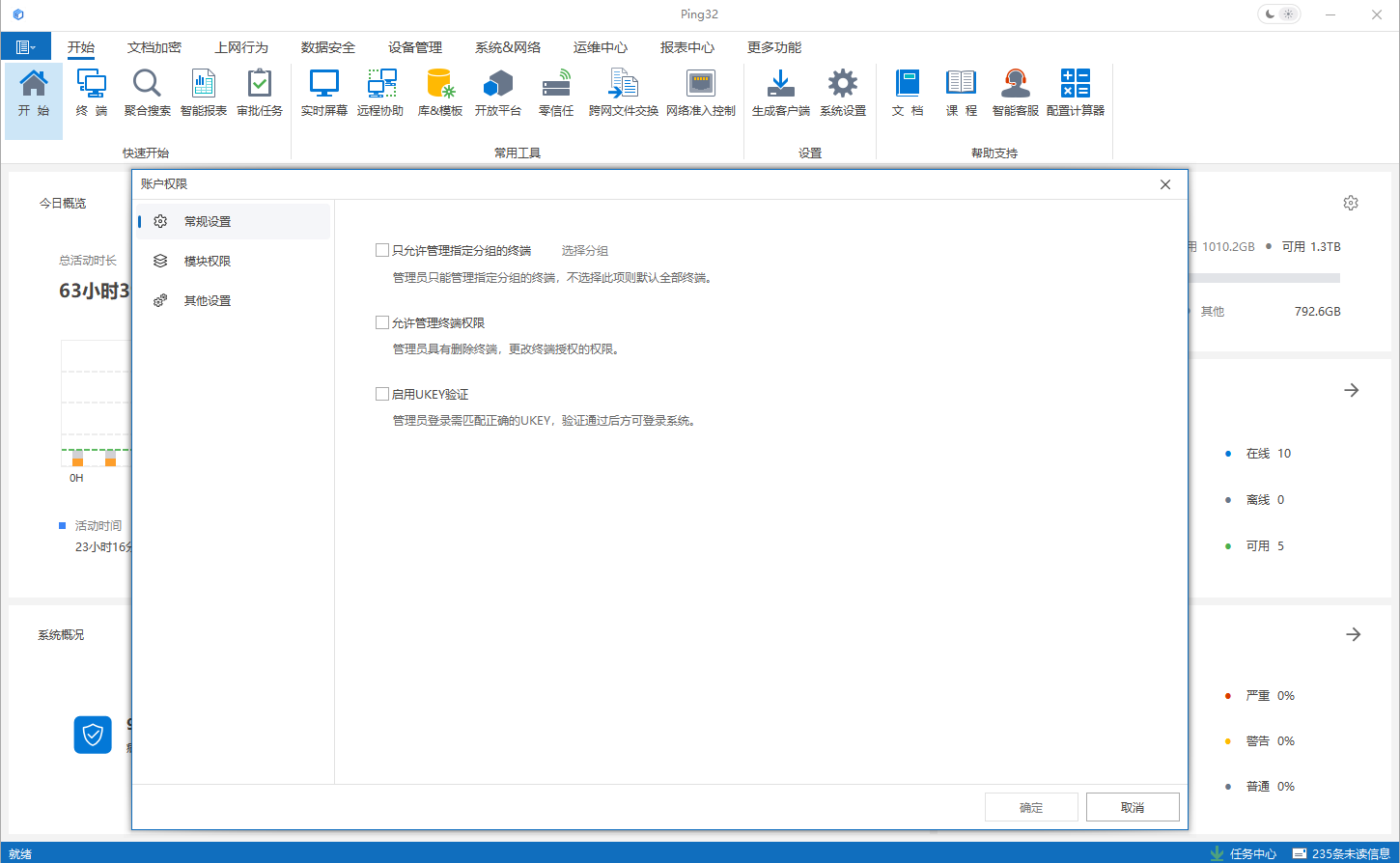Click the 选择分组 link to pick groups
Screen dimensions: 1400x863
click(583, 249)
